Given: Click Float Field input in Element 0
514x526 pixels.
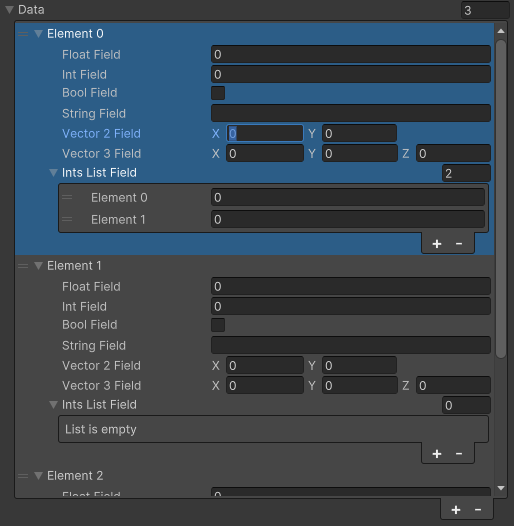Looking at the screenshot, I should (x=351, y=54).
